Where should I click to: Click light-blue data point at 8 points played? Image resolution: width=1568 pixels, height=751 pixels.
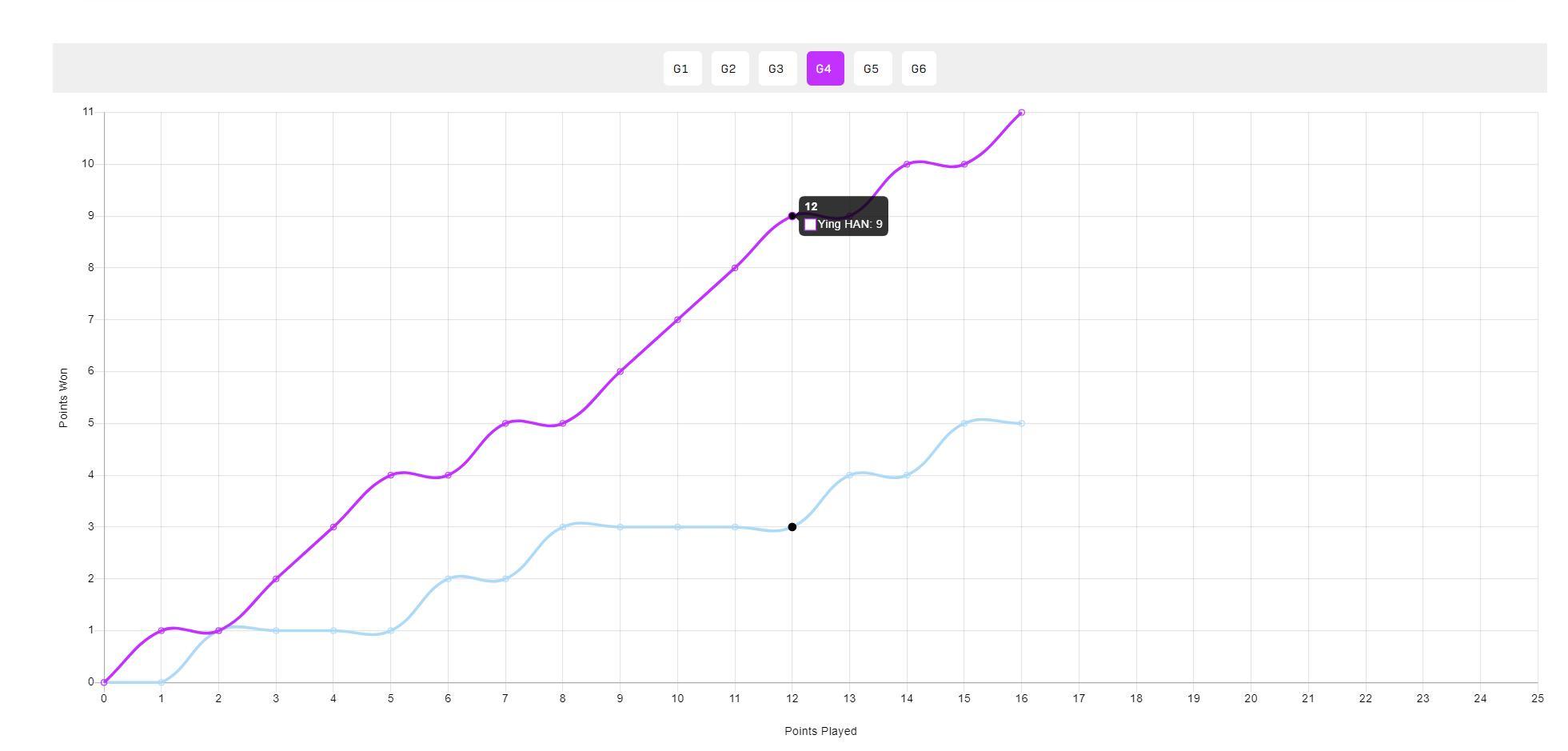563,527
